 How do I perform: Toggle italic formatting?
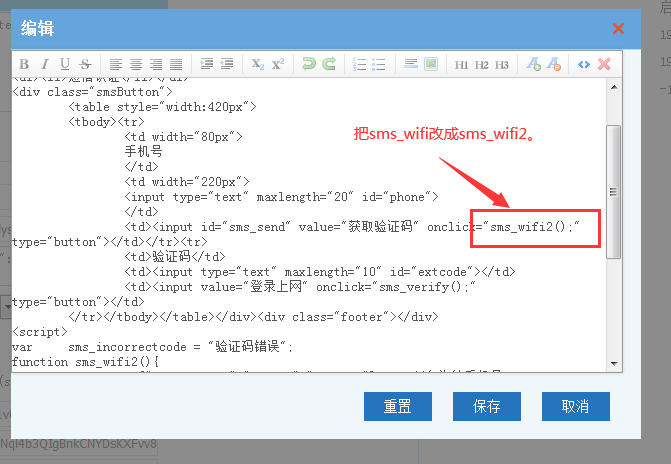pyautogui.click(x=46, y=64)
